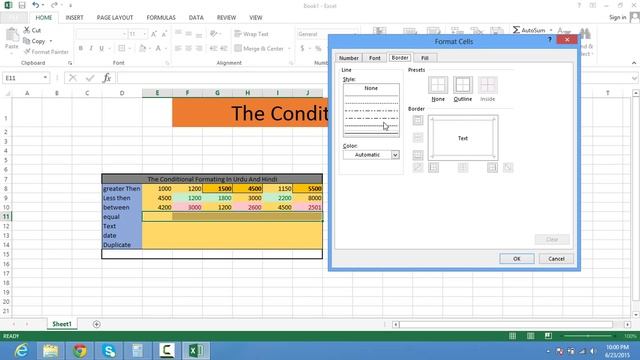Open the REVIEW ribbon tab
The height and width of the screenshot is (360, 640).
226,18
